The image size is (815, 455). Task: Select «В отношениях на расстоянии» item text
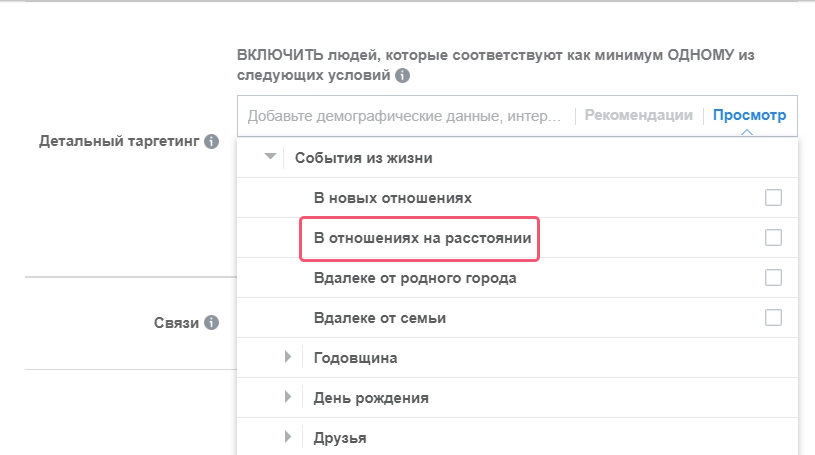point(423,238)
